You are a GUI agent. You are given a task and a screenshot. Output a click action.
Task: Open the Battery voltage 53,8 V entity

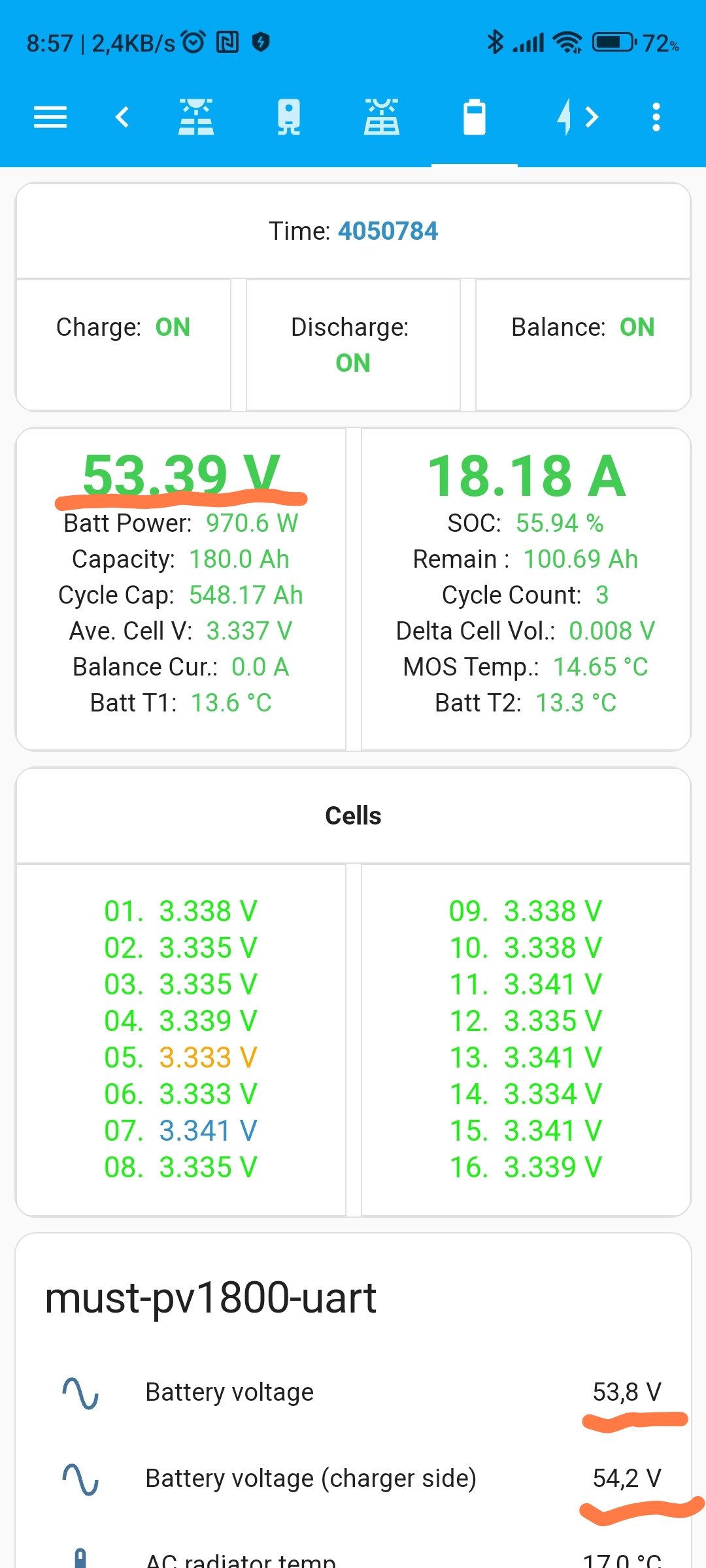626,1392
